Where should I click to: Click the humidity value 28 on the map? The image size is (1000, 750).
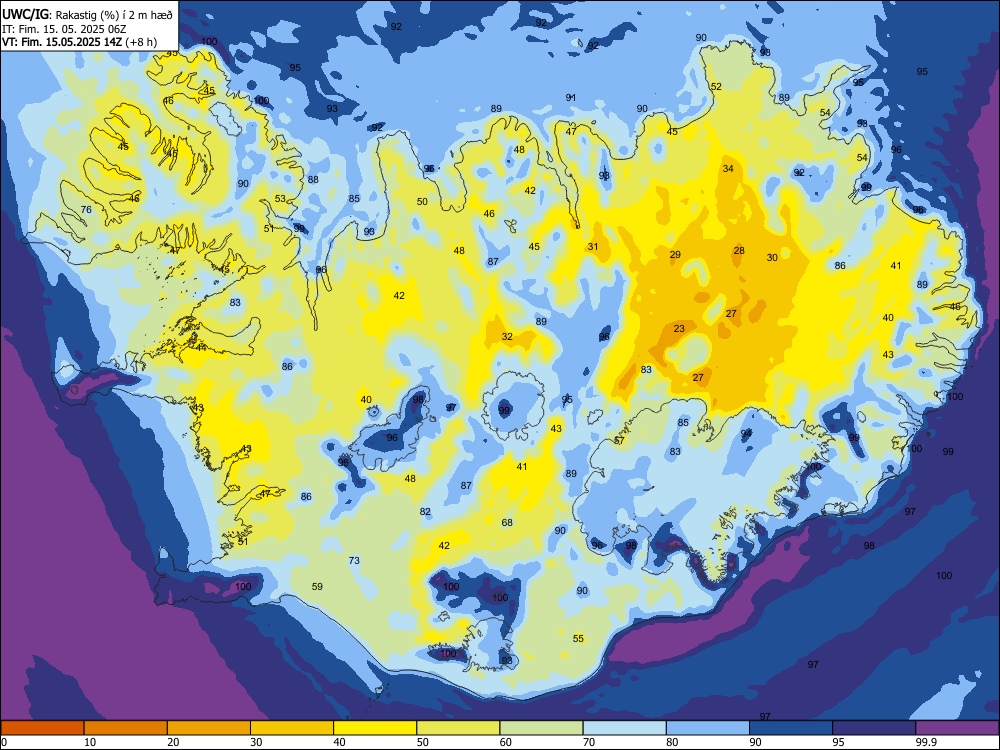pyautogui.click(x=739, y=251)
